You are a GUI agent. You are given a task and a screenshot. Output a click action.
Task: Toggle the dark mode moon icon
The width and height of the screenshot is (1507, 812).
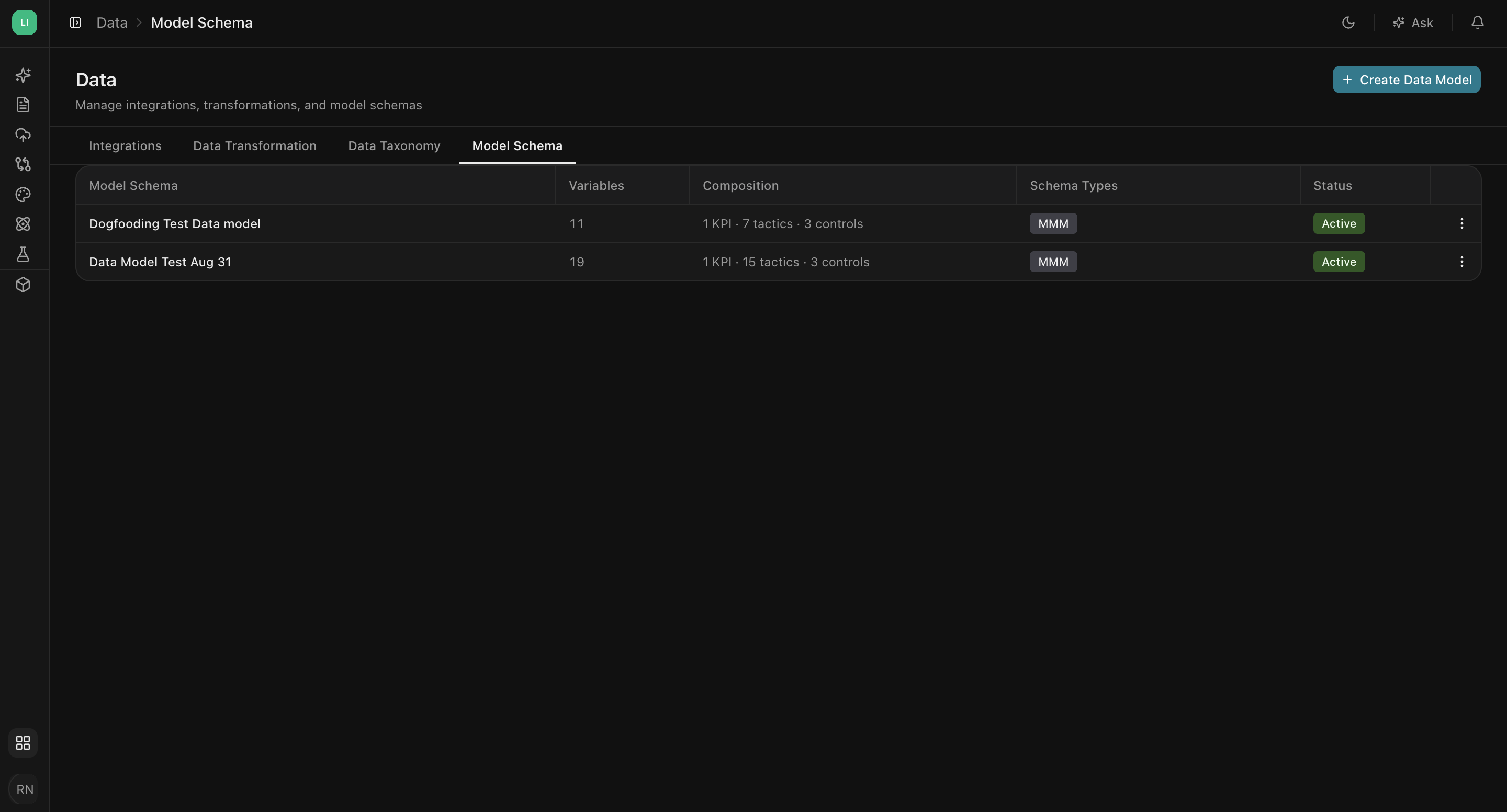1348,23
